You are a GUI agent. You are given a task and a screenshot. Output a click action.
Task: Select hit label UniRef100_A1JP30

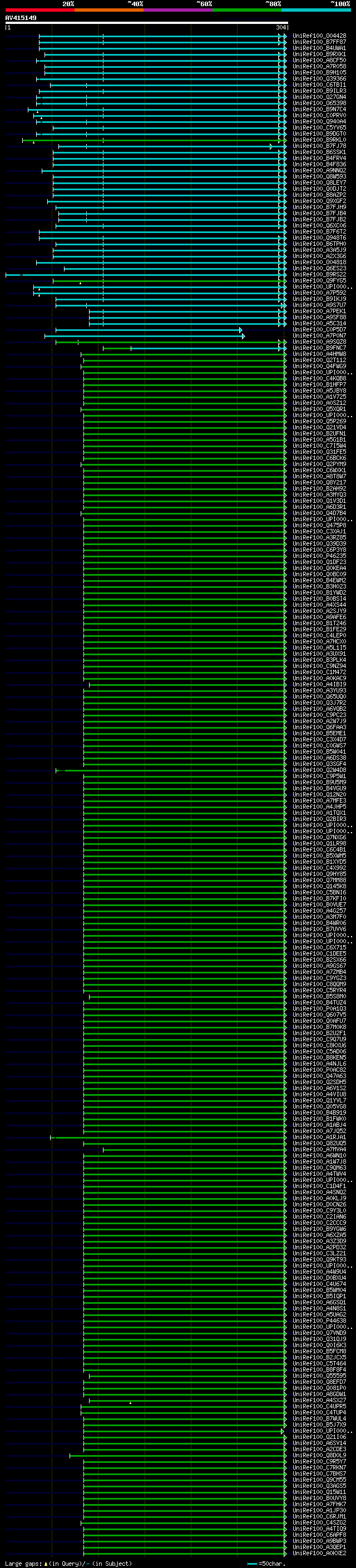(x=319, y=1510)
